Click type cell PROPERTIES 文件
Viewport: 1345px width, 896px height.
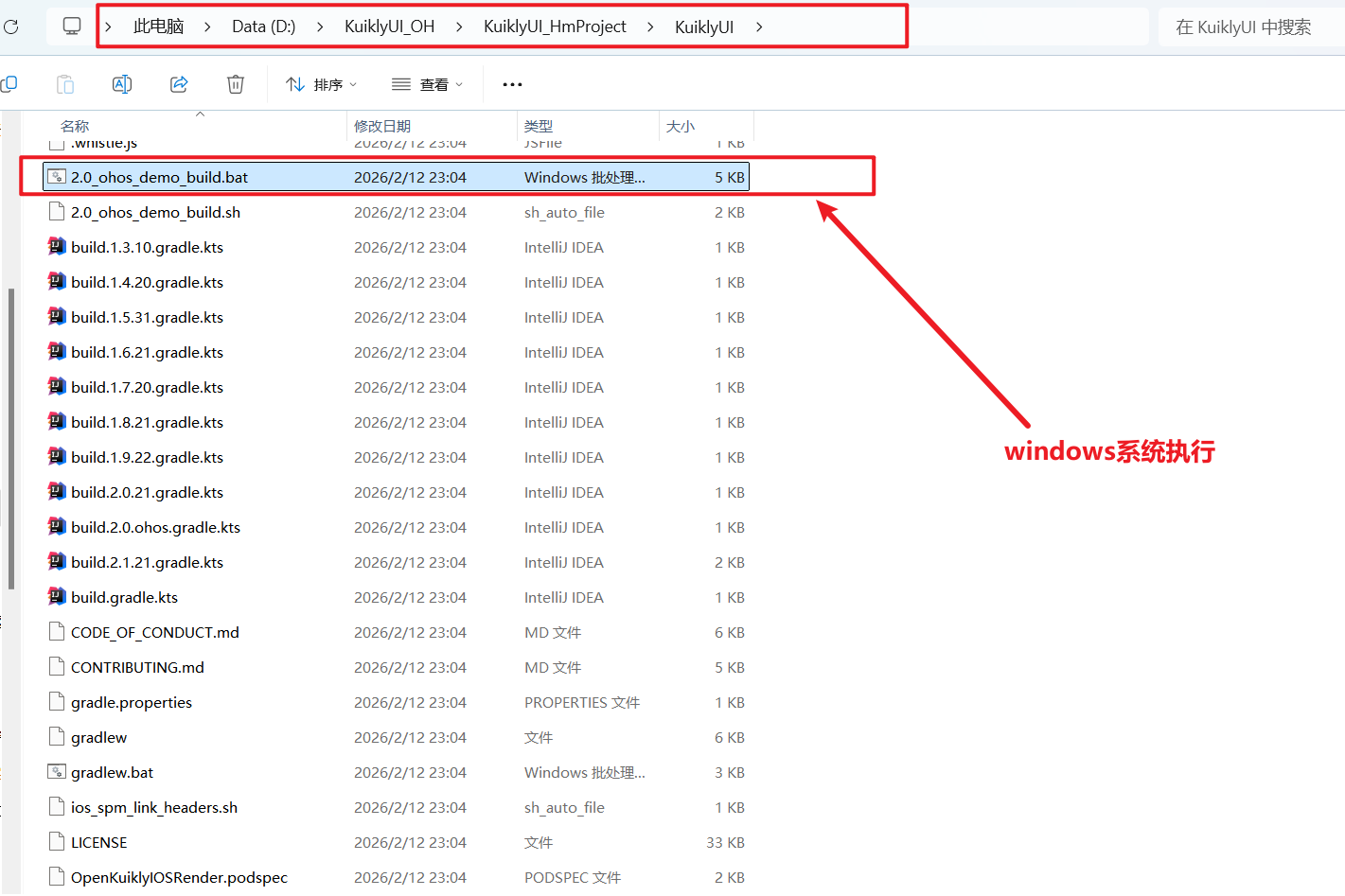(582, 702)
